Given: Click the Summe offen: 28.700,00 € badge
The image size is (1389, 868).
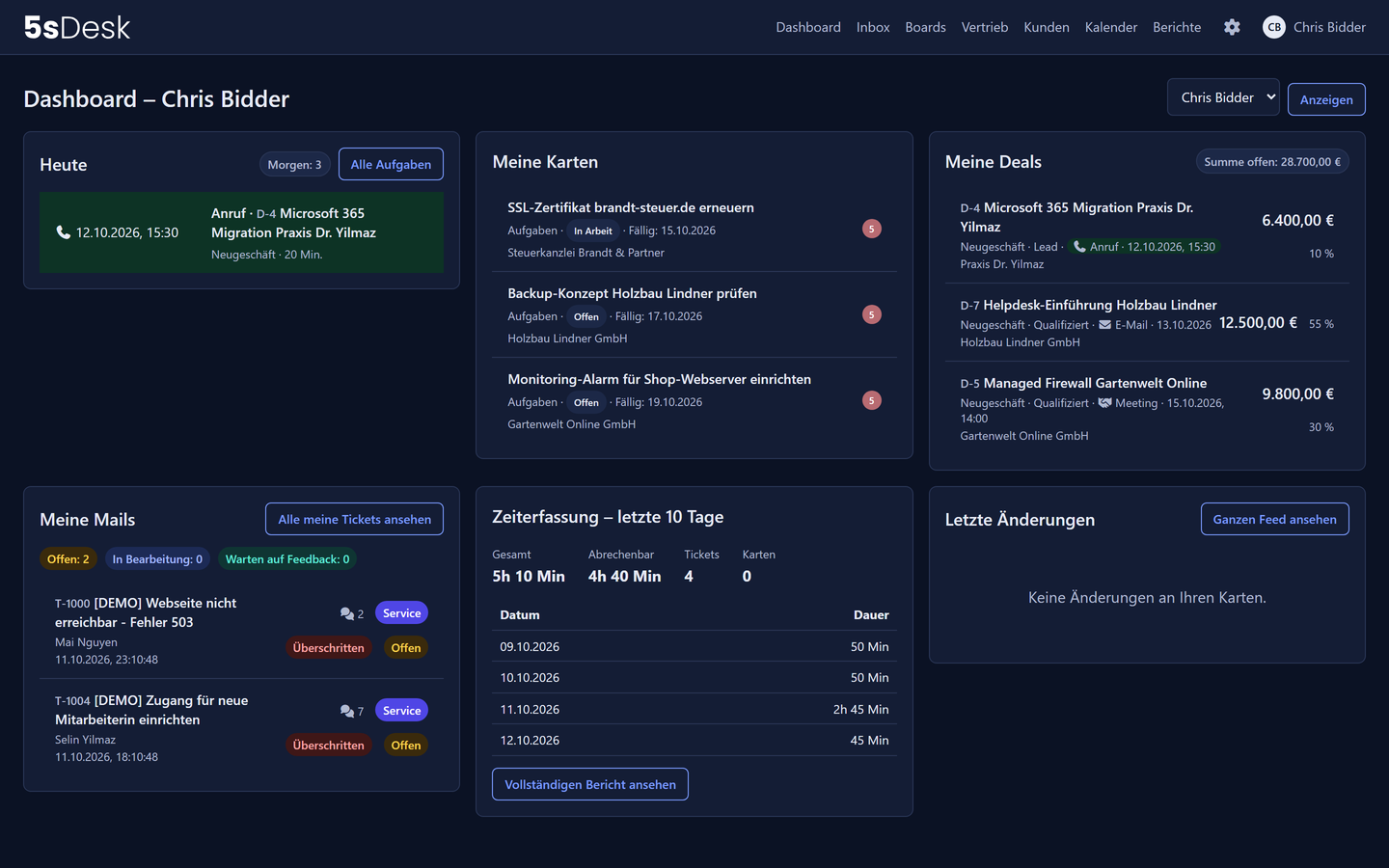Looking at the screenshot, I should click(1272, 162).
